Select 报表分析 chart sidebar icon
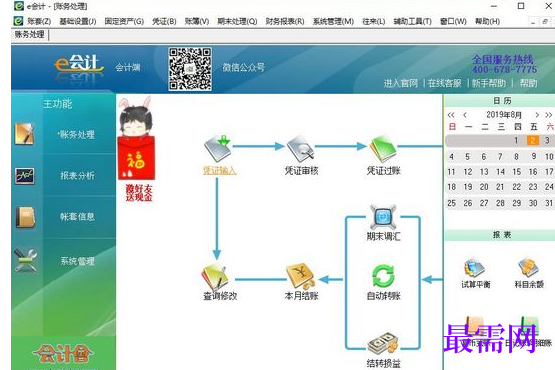 (x=24, y=176)
